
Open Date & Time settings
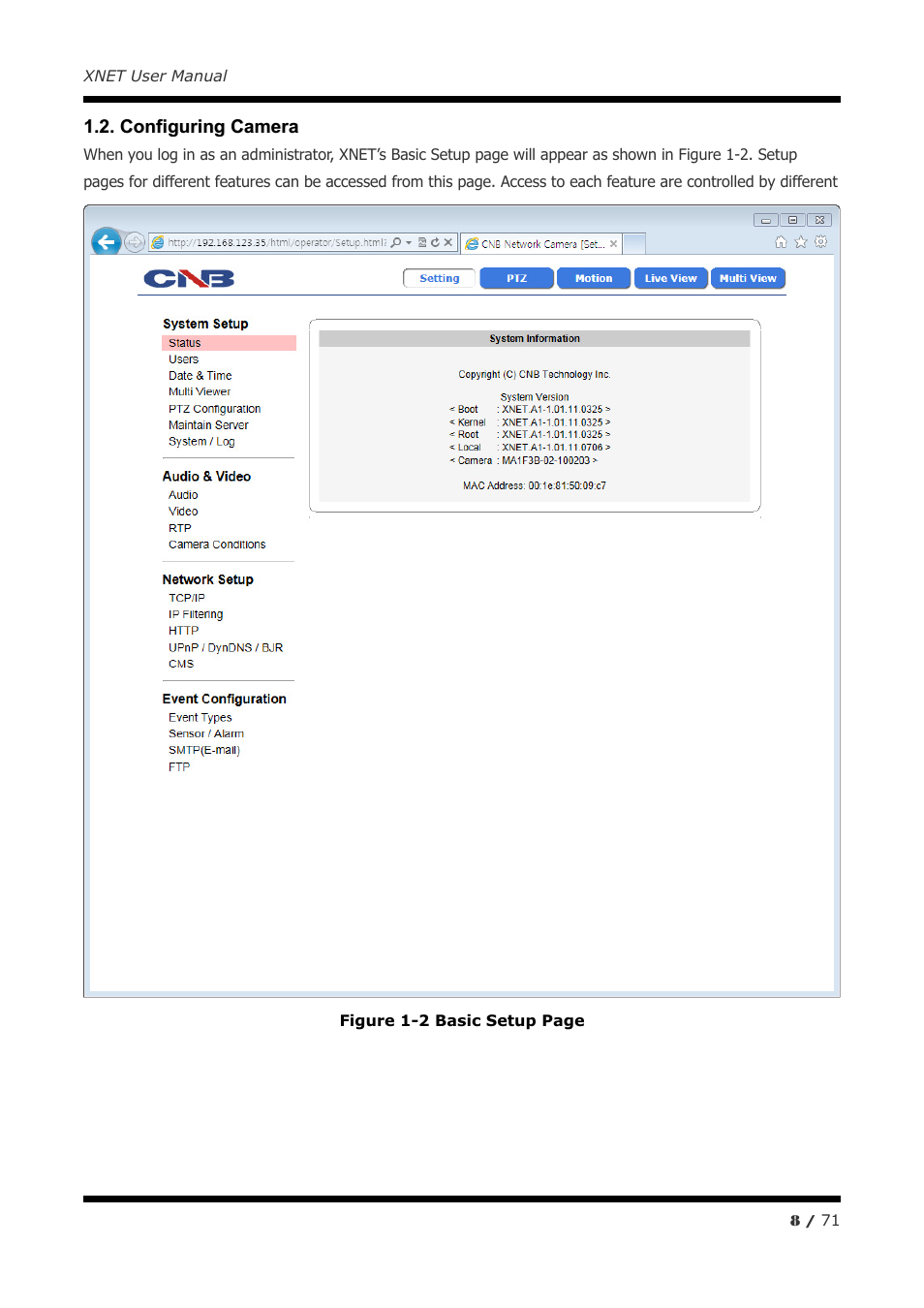pyautogui.click(x=200, y=376)
